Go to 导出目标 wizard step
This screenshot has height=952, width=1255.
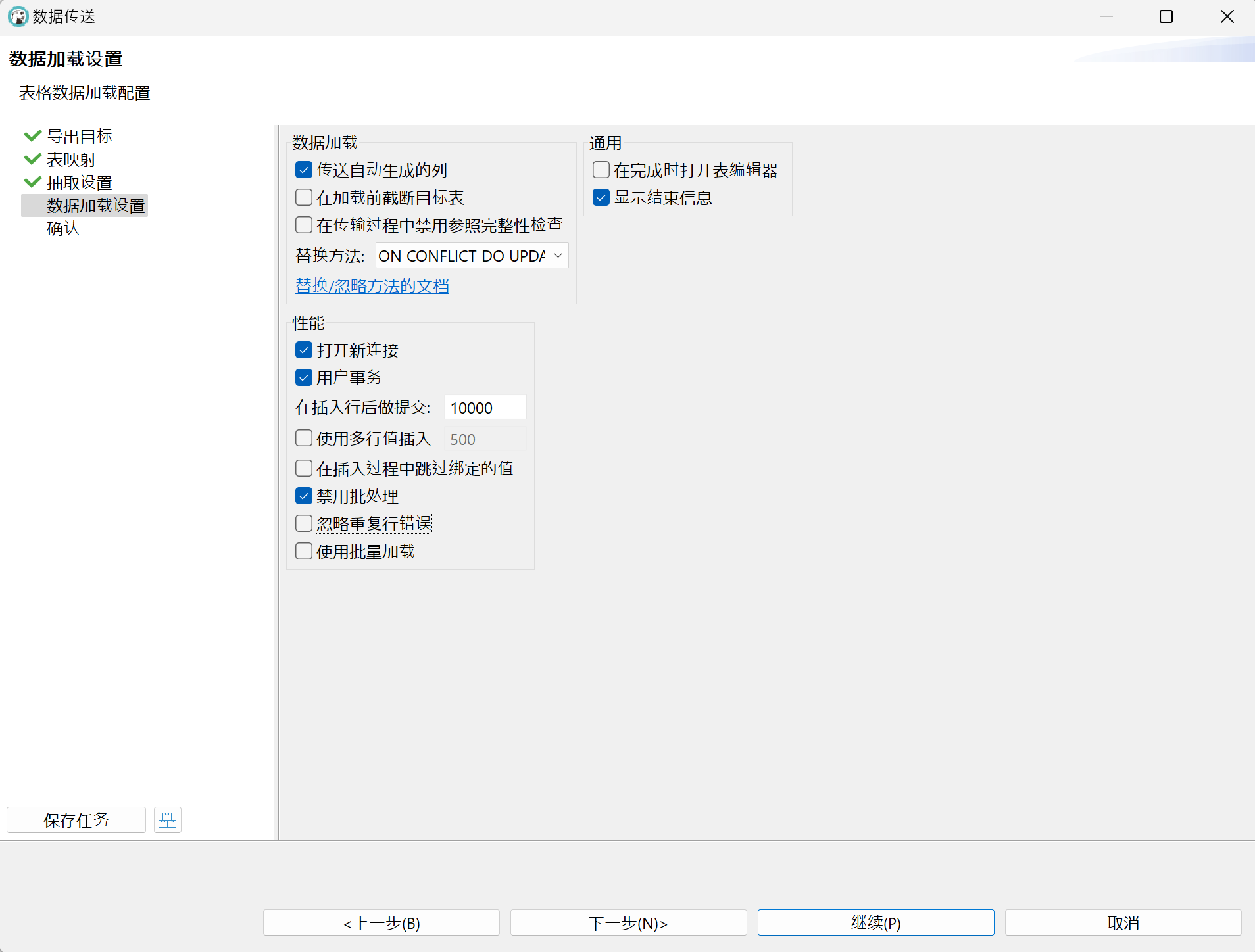(80, 137)
